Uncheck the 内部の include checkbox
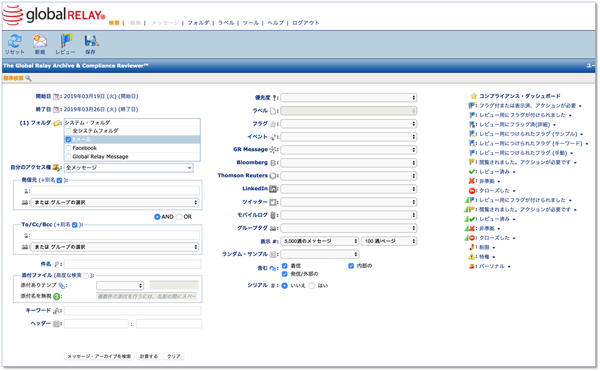 coord(351,266)
